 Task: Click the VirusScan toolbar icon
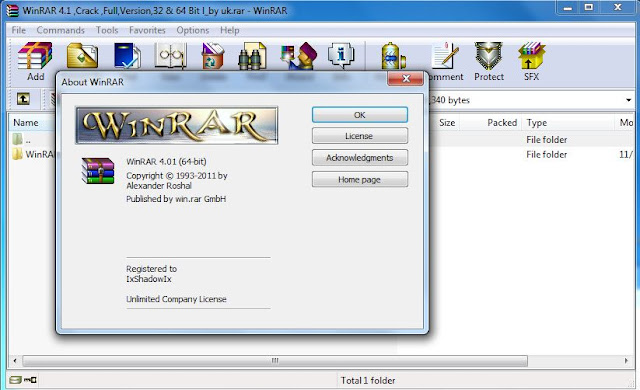coord(393,55)
